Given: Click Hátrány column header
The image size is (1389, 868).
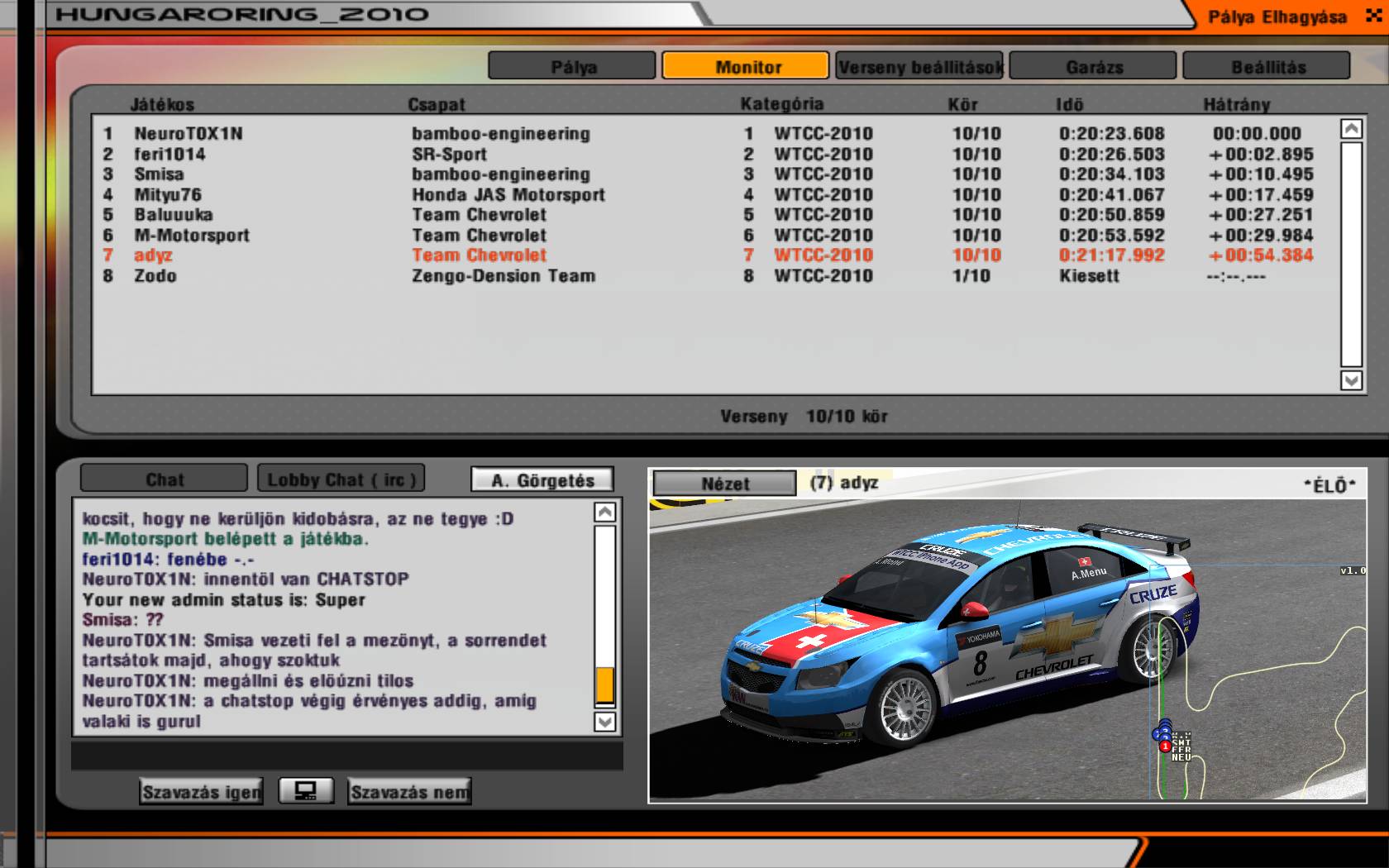Looking at the screenshot, I should pos(1237,104).
